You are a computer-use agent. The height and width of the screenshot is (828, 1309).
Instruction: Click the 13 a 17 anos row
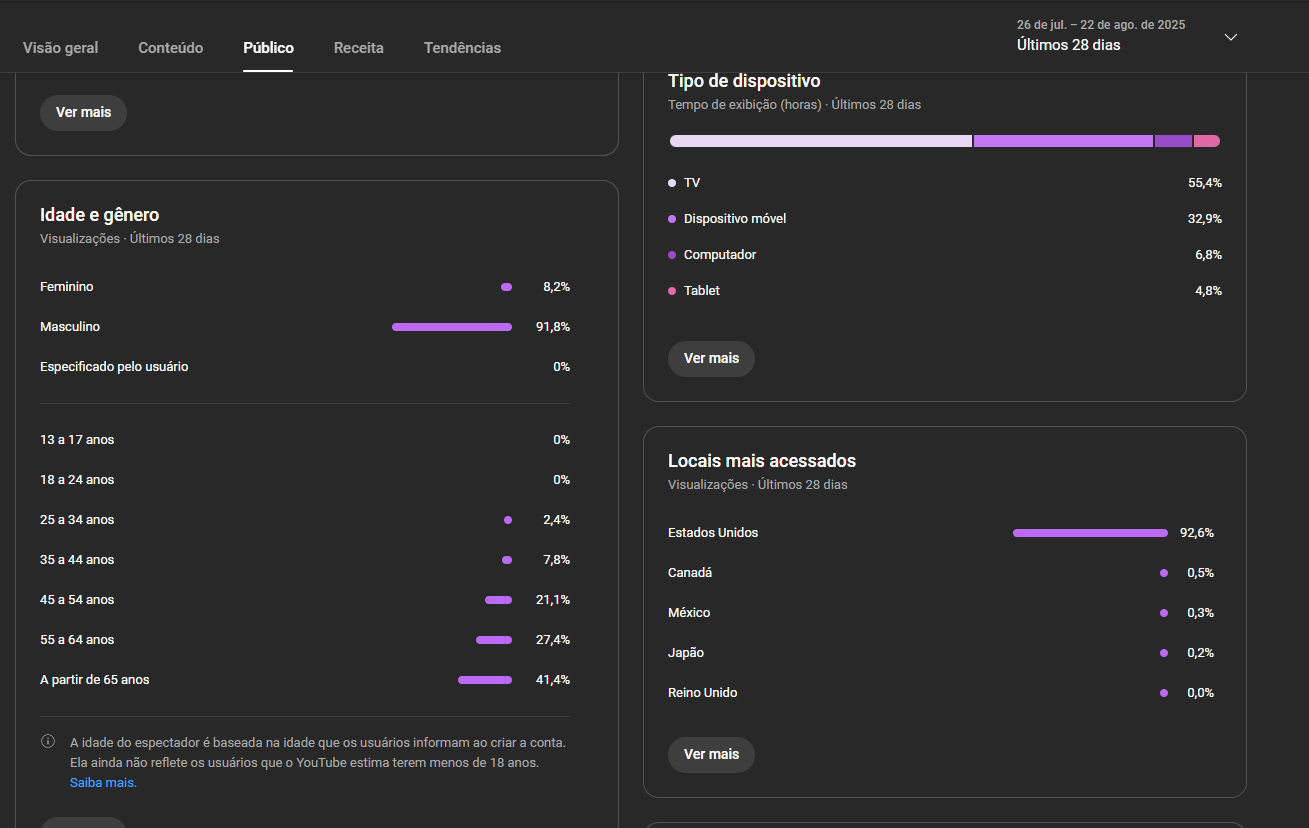[305, 440]
